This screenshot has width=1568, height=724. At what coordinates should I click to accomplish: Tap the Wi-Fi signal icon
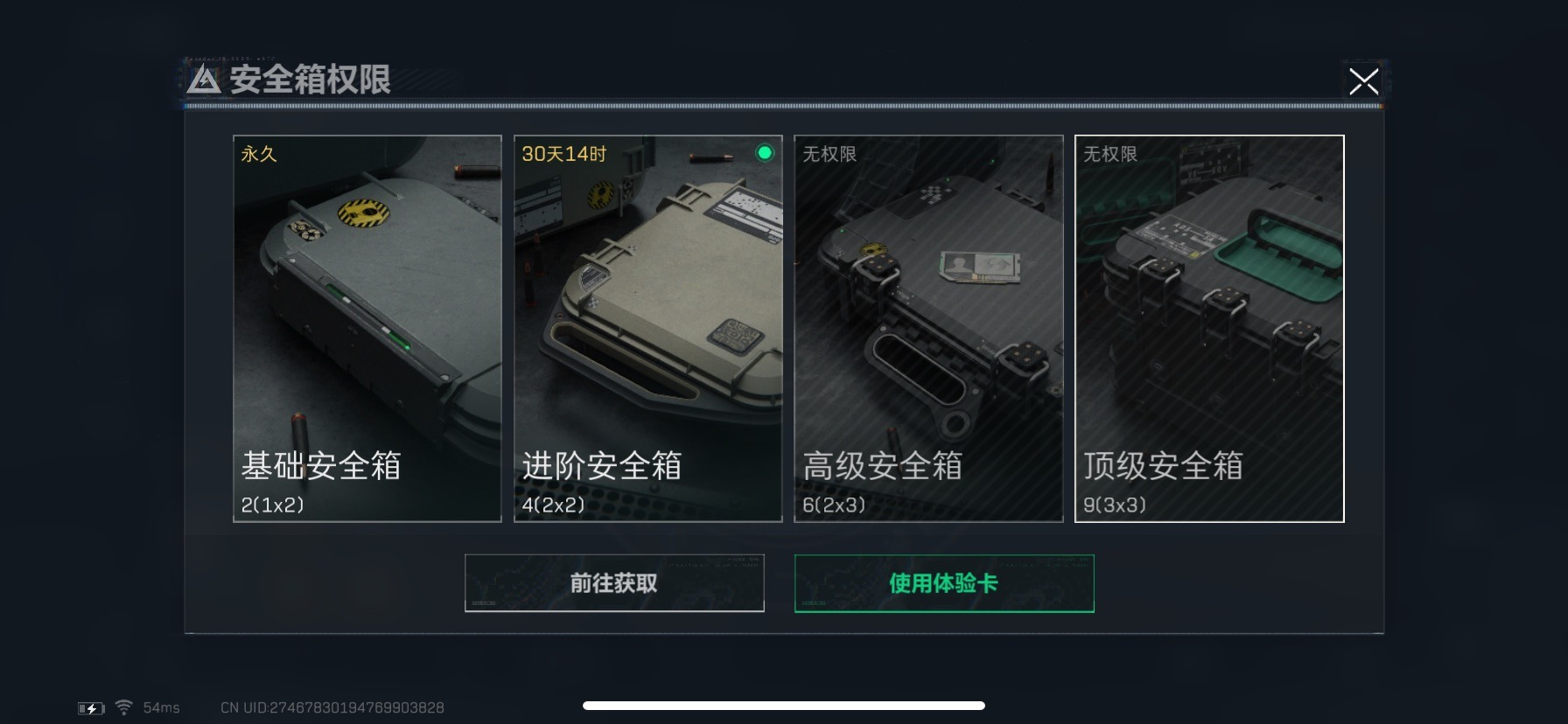(124, 707)
